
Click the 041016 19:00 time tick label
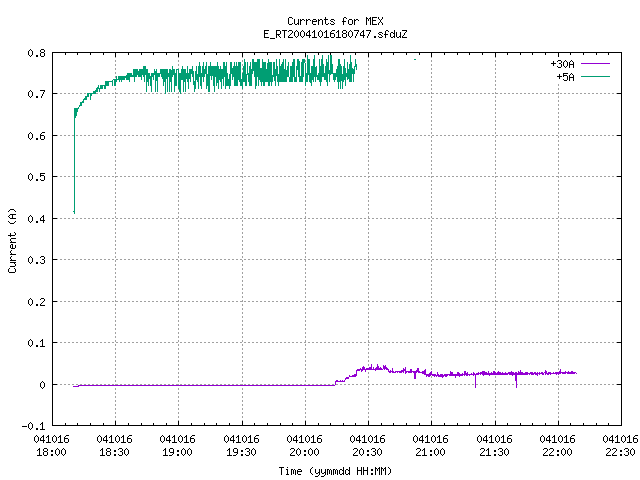coord(178,446)
